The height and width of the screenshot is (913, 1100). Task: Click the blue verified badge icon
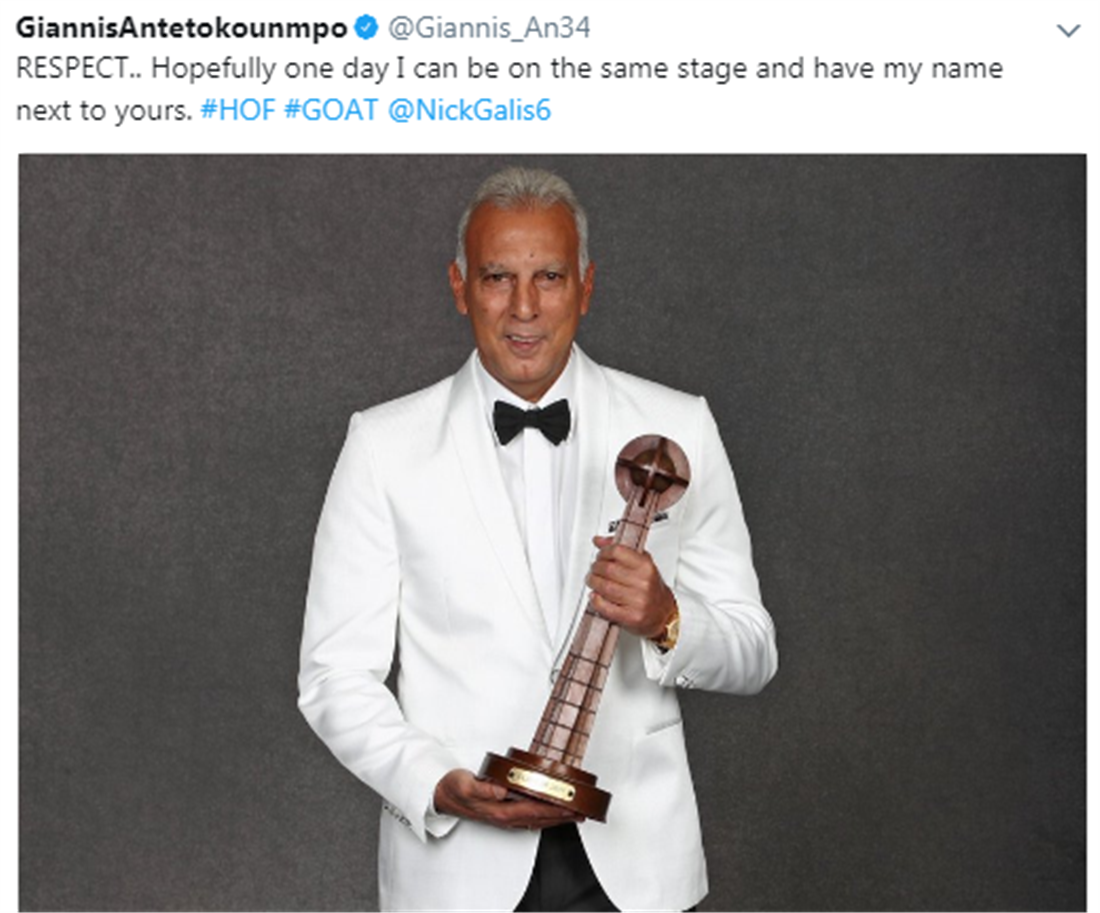366,28
